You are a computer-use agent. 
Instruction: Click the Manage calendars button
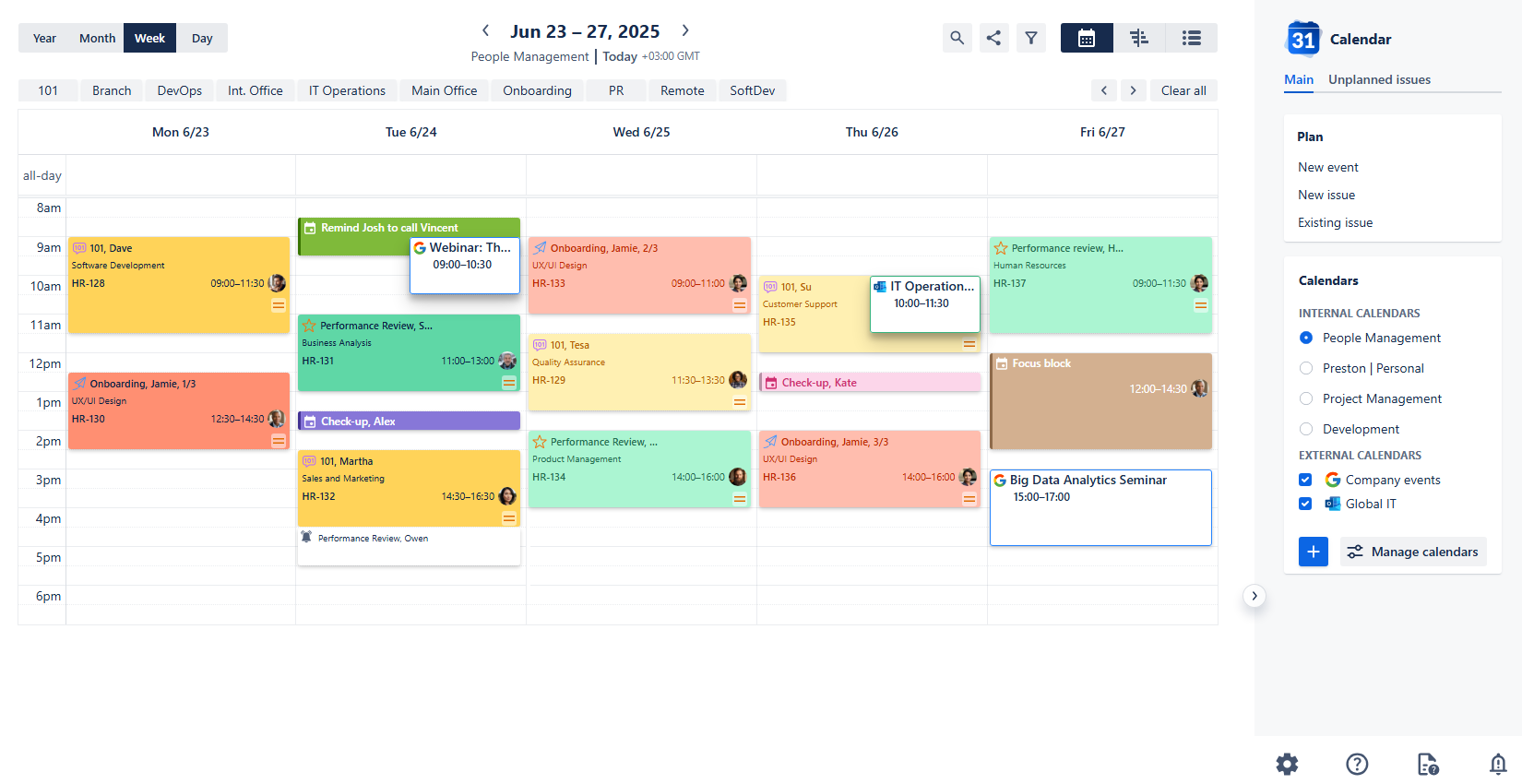coord(1413,552)
